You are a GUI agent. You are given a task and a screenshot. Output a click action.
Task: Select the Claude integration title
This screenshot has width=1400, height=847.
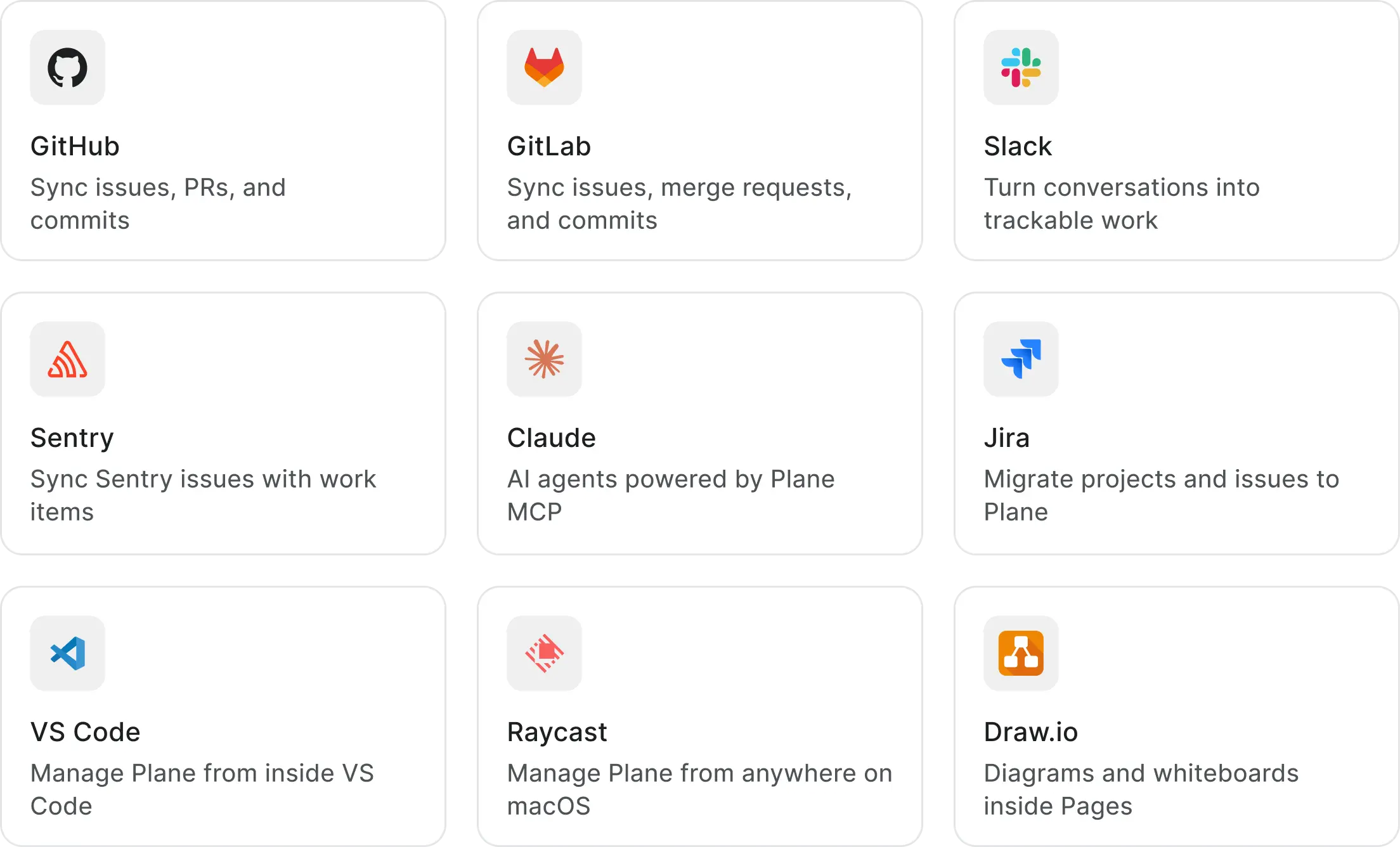tap(552, 438)
